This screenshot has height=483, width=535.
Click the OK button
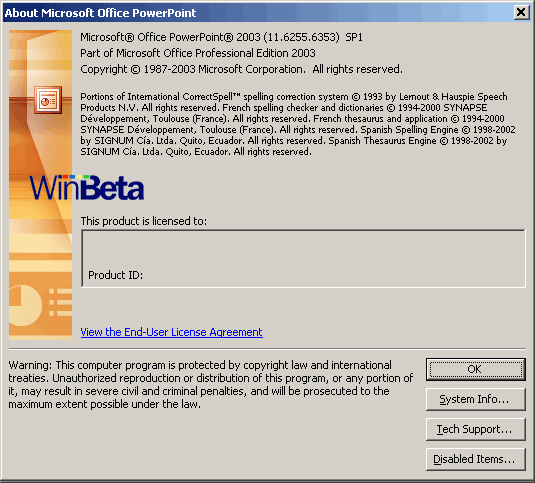[x=476, y=369]
